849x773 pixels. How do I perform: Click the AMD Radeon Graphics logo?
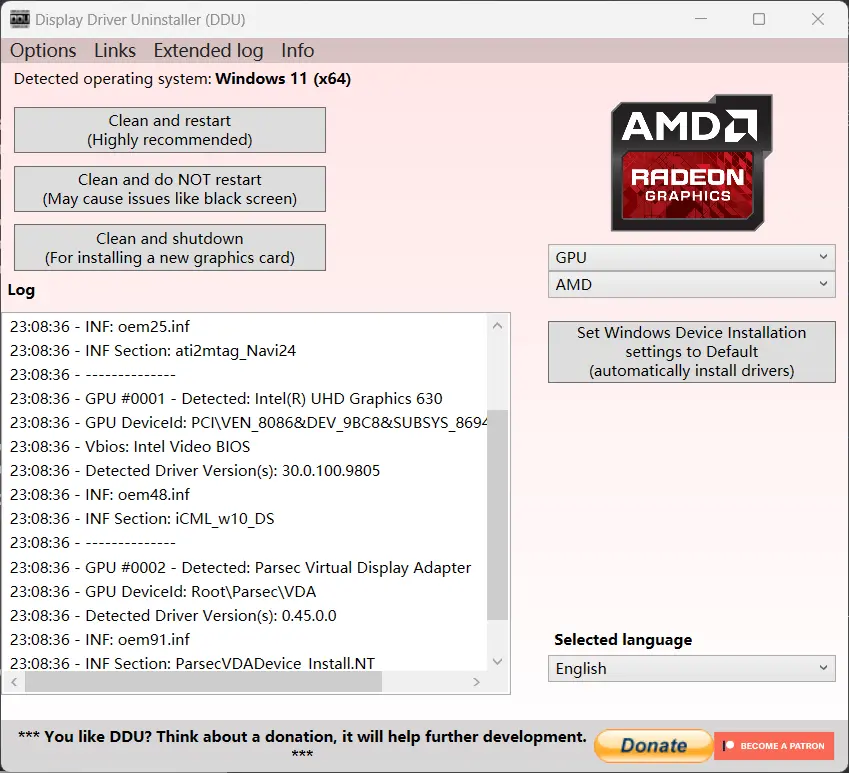[x=691, y=162]
